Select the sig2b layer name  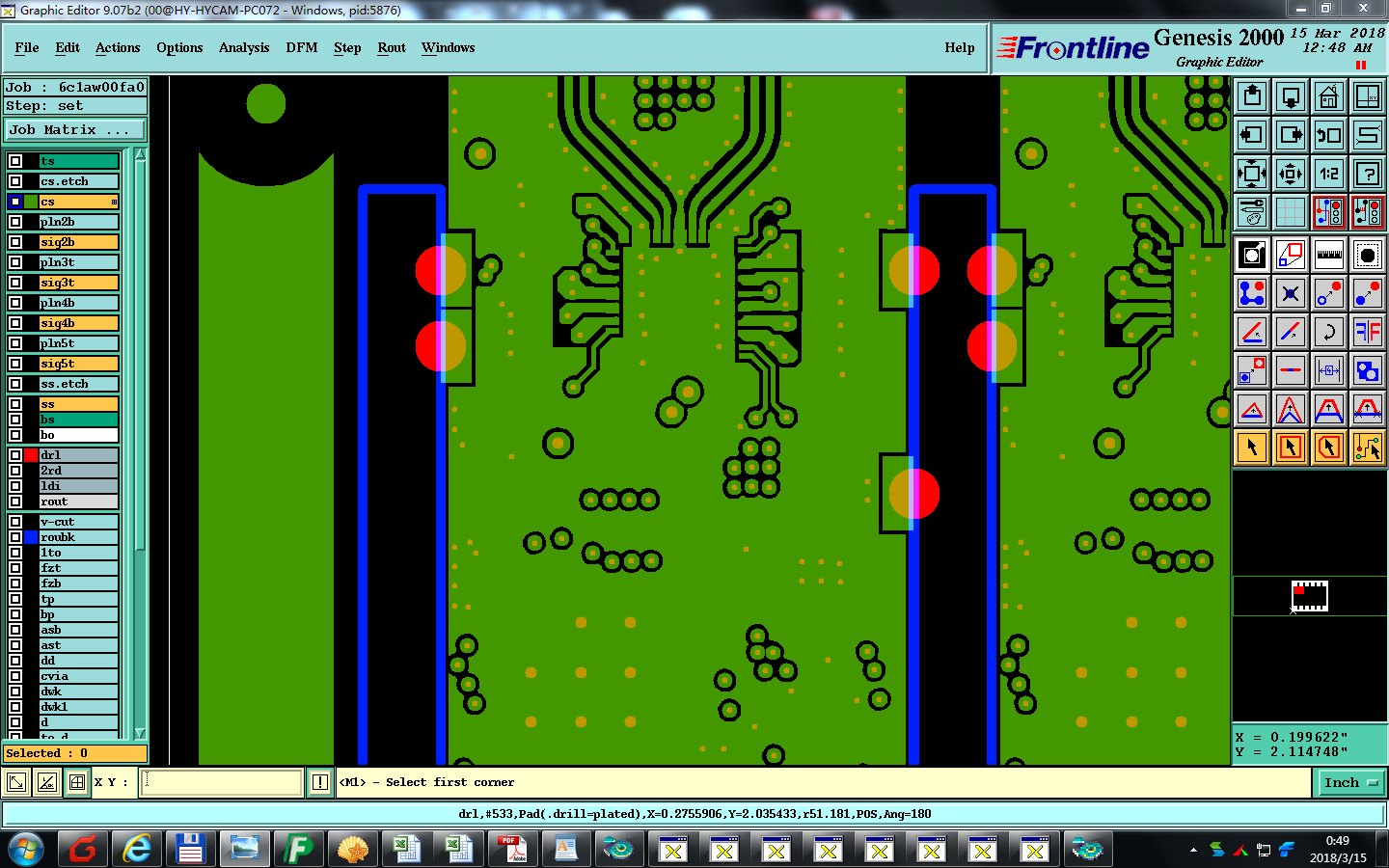79,242
